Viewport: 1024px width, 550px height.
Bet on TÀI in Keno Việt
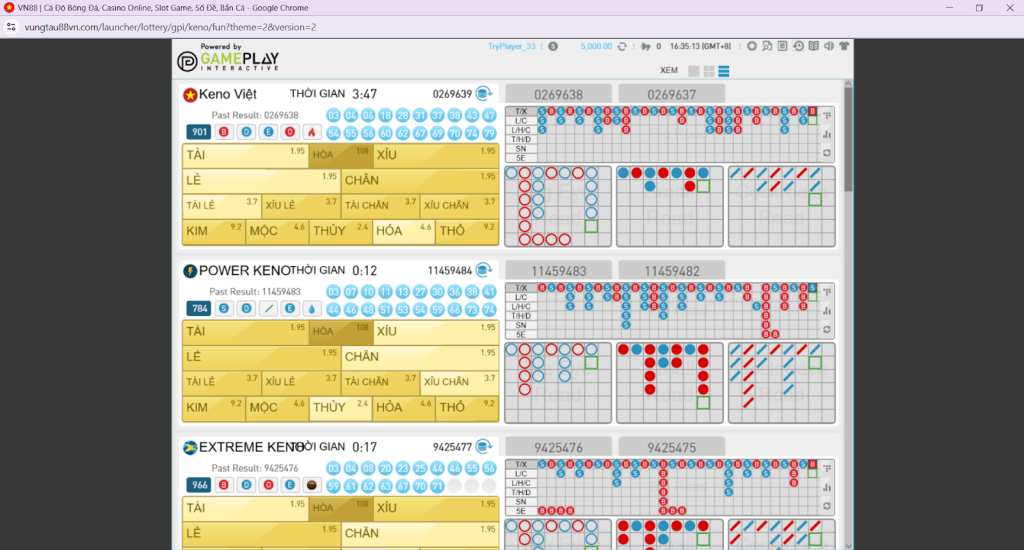(x=245, y=155)
